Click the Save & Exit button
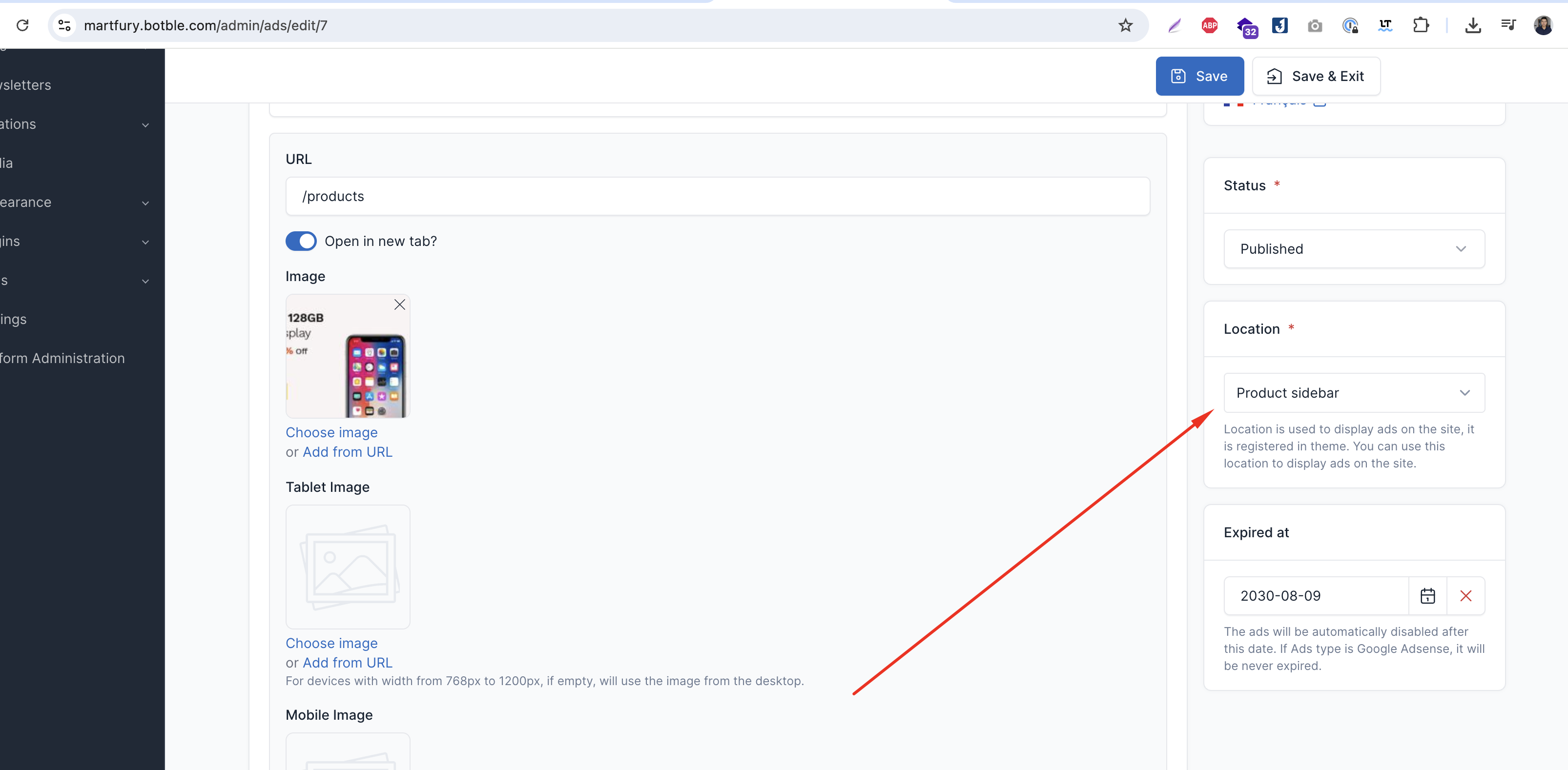The height and width of the screenshot is (770, 1568). tap(1316, 76)
